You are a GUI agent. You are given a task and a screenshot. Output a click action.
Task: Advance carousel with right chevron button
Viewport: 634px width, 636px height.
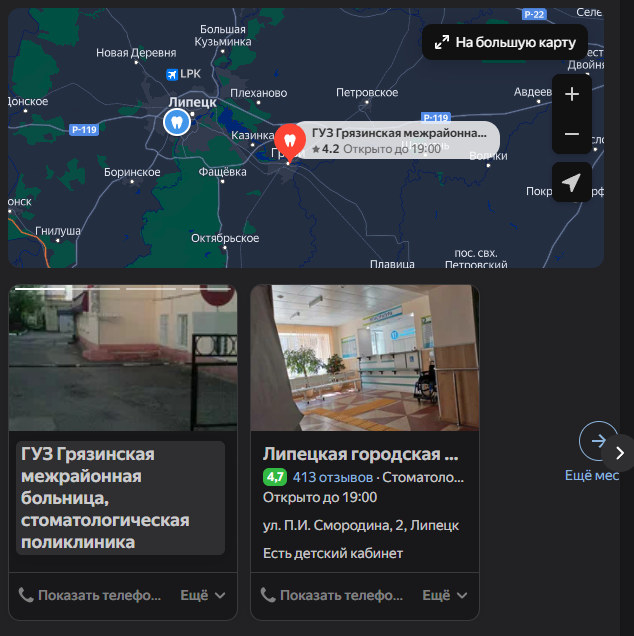[x=619, y=453]
